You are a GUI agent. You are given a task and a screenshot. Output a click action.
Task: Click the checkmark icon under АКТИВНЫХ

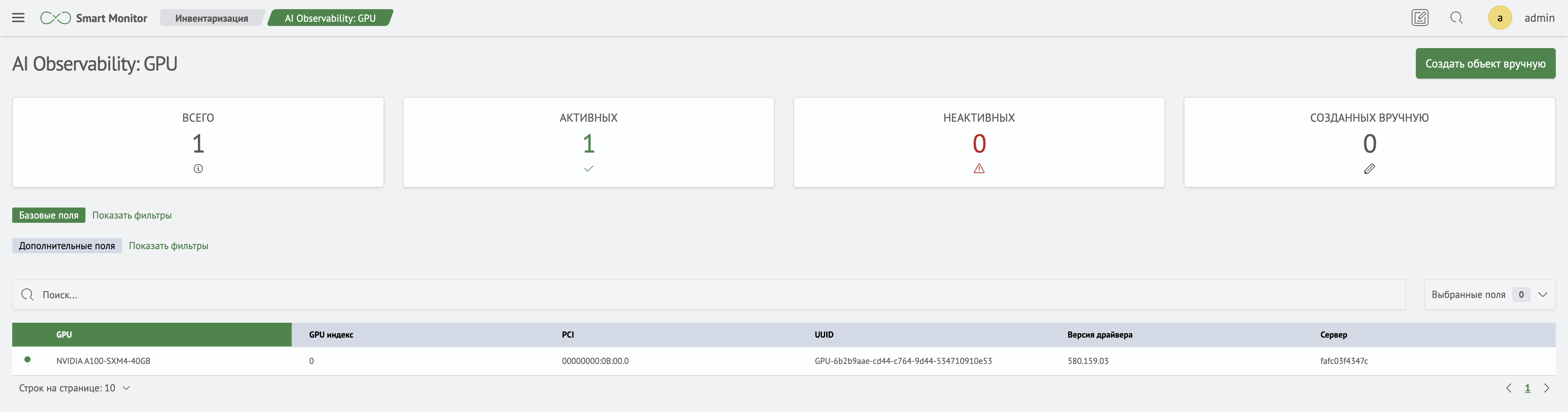click(589, 169)
